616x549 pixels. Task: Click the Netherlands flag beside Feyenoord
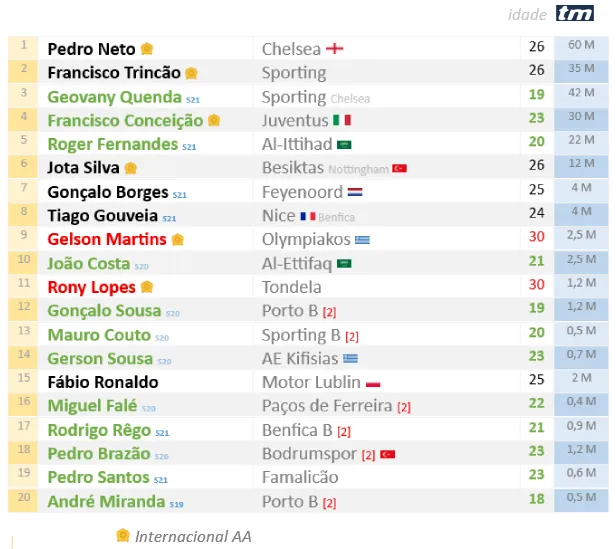coord(355,193)
